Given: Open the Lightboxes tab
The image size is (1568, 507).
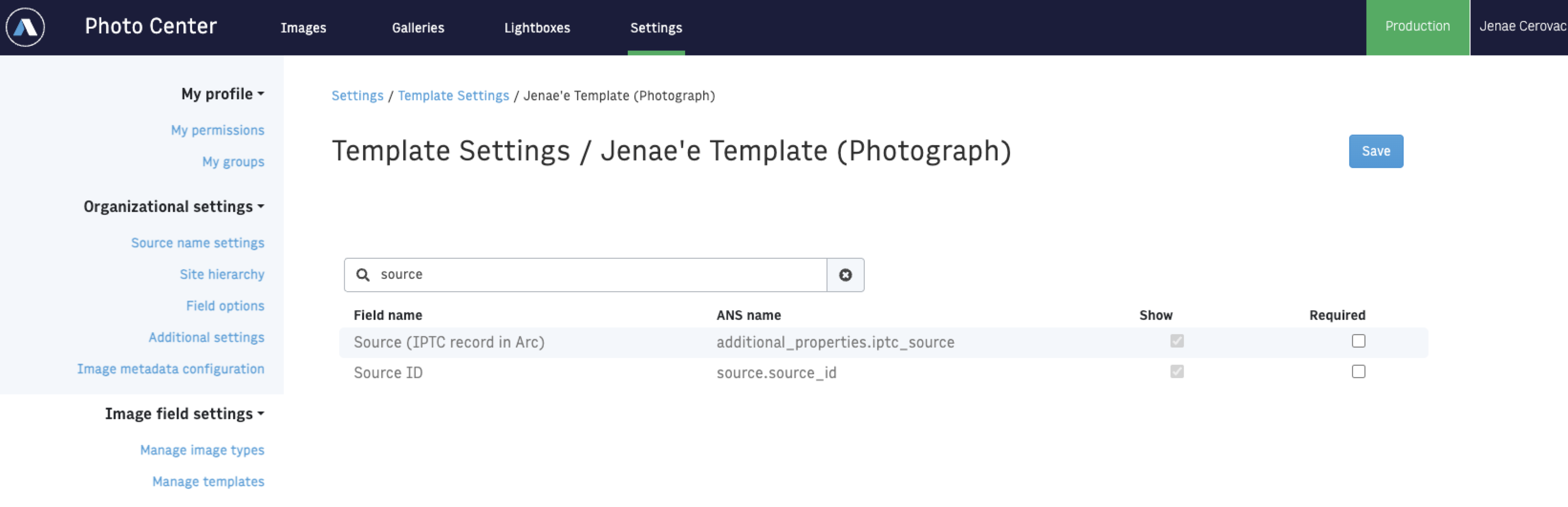Looking at the screenshot, I should pos(537,27).
